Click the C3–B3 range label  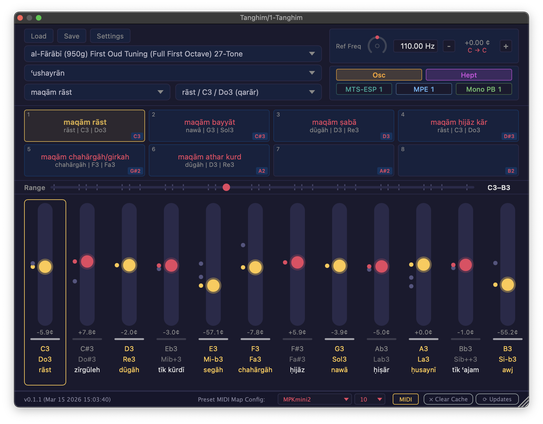[499, 187]
